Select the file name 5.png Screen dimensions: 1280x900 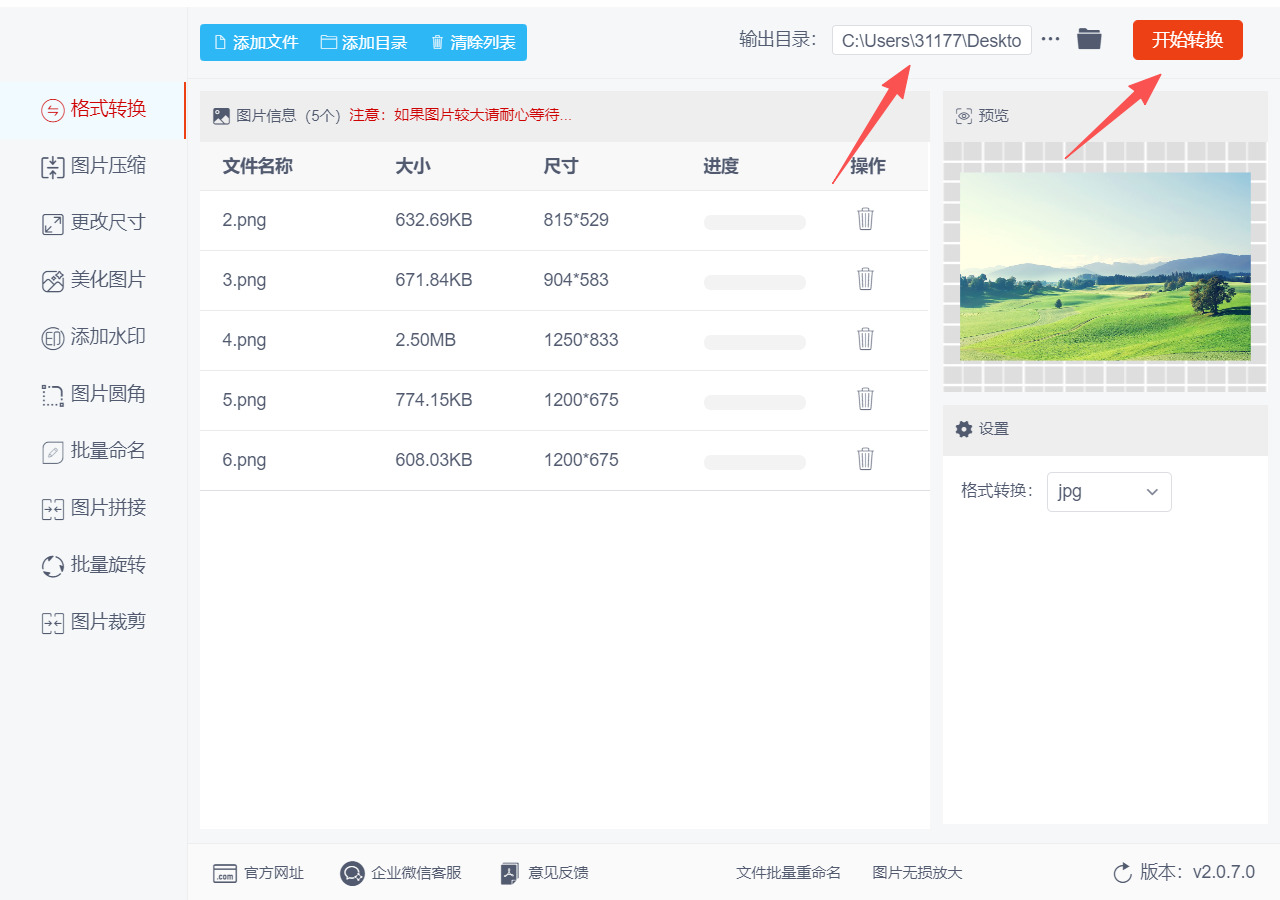point(244,400)
